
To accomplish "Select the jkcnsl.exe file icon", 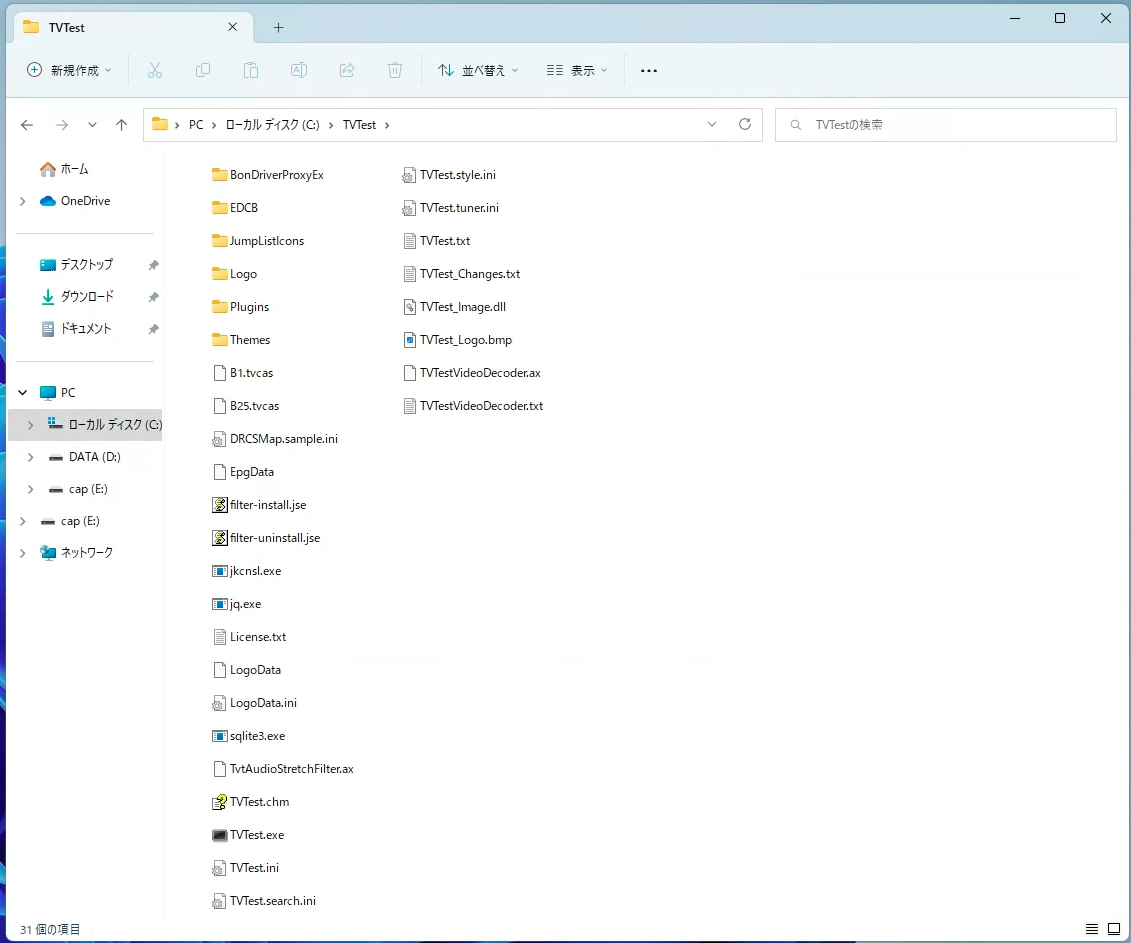I will [220, 571].
